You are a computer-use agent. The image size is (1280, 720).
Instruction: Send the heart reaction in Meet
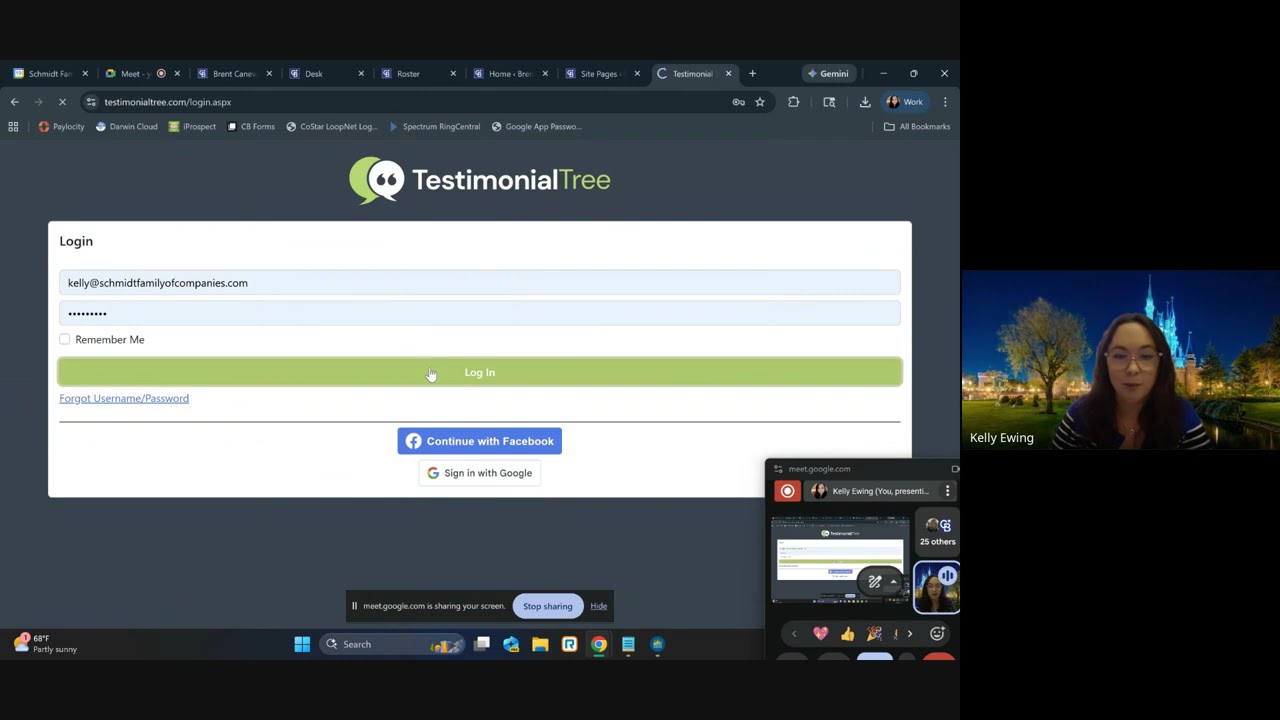point(820,634)
